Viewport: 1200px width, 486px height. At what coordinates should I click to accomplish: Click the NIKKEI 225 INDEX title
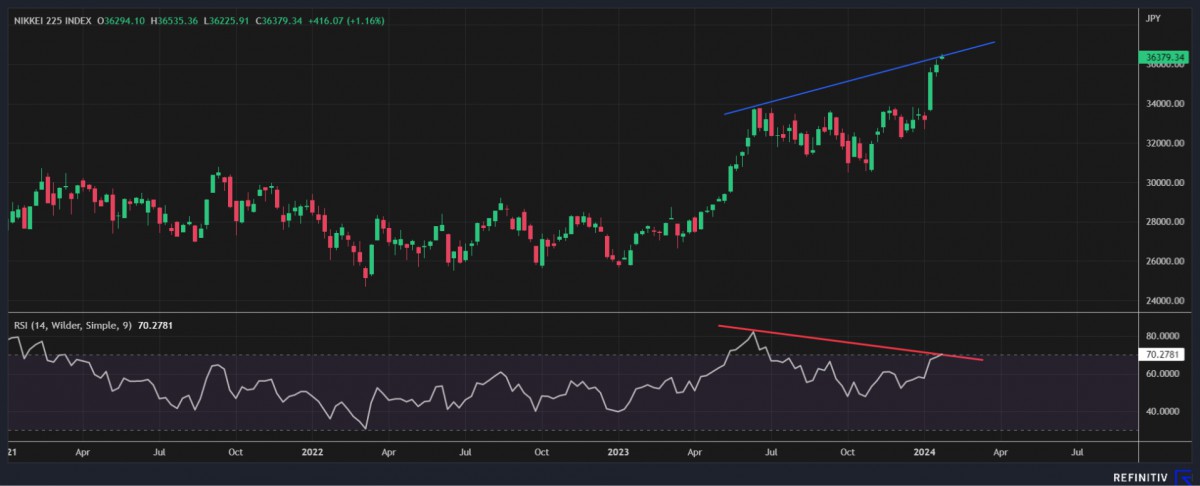pyautogui.click(x=51, y=20)
